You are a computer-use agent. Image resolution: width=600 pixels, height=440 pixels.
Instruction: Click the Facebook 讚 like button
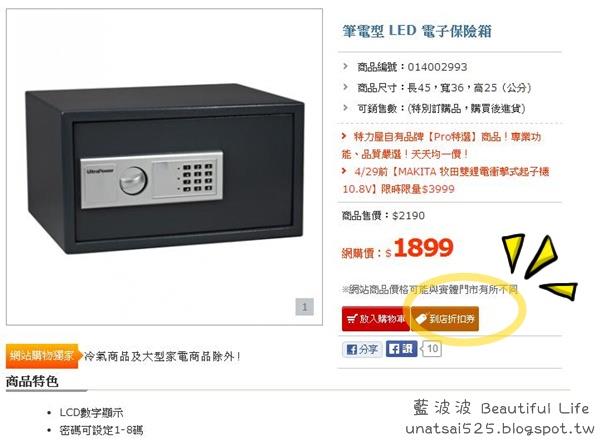tap(401, 349)
